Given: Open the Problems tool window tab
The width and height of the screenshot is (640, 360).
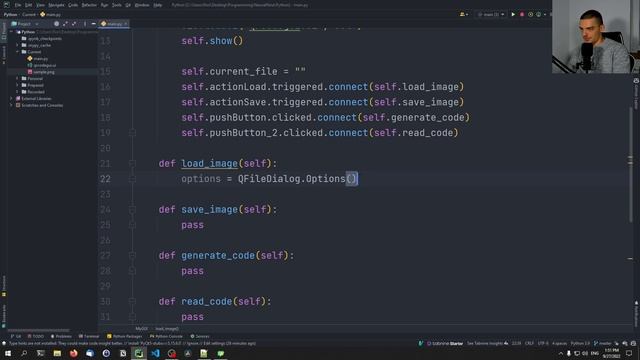Looking at the screenshot, I should click(61, 336).
